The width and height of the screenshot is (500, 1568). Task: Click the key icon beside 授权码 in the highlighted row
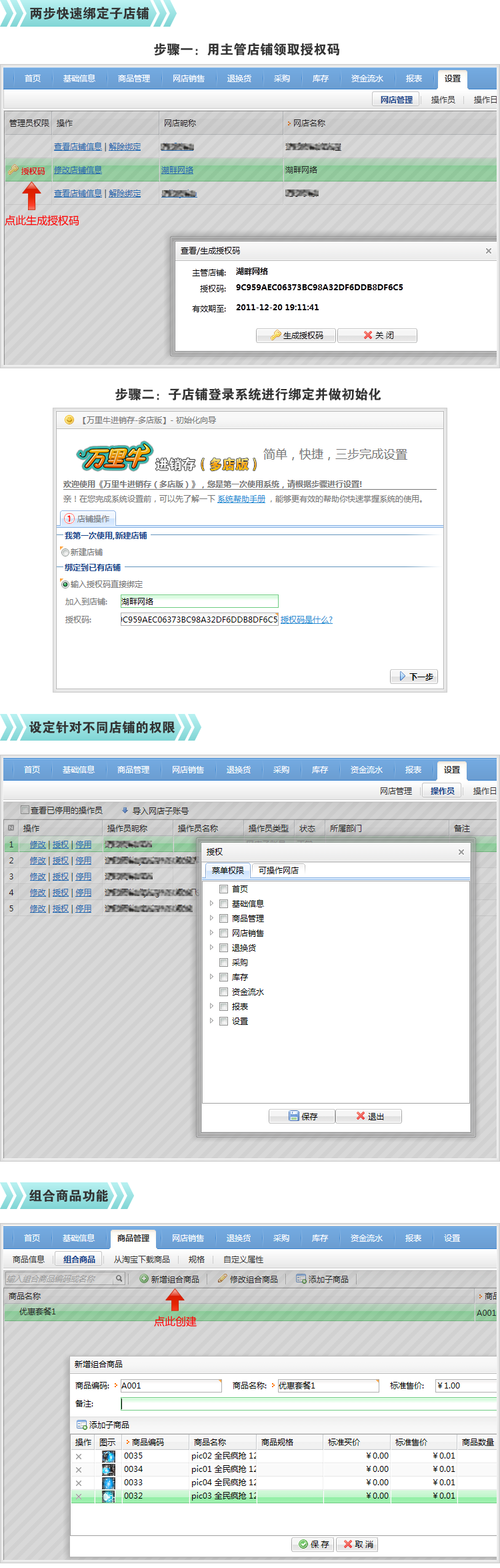[13, 170]
